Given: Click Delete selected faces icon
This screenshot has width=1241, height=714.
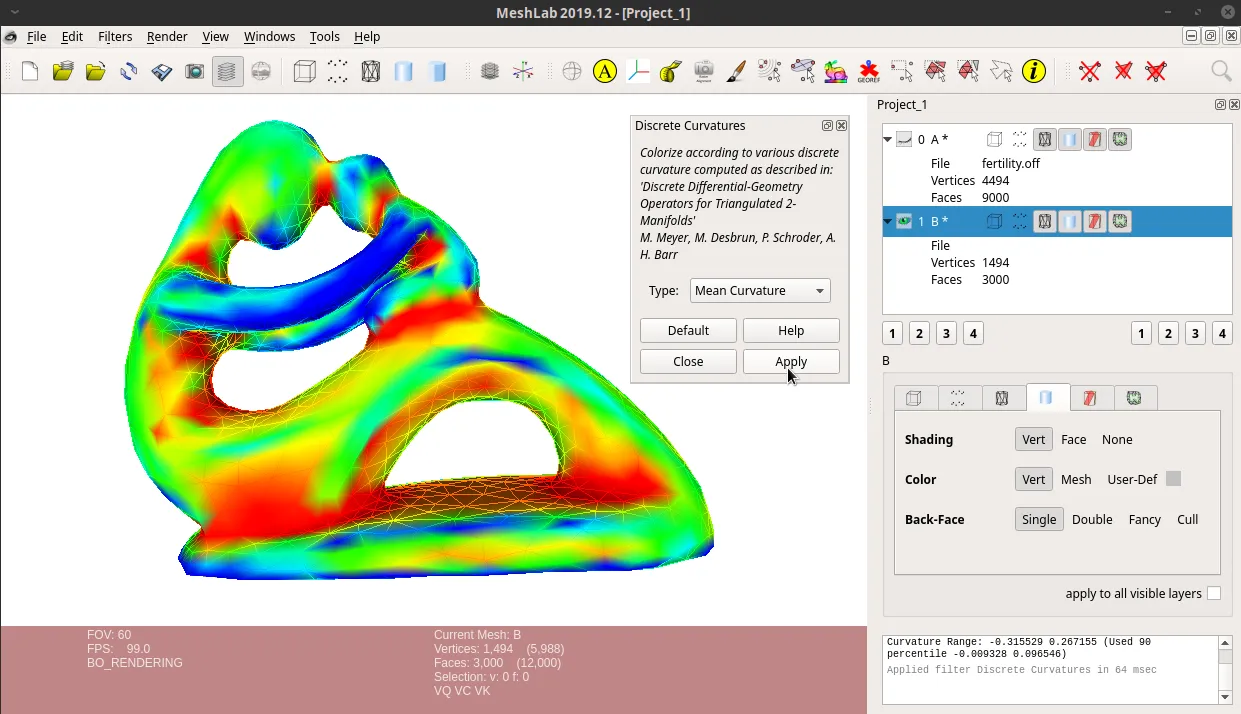Looking at the screenshot, I should (1123, 71).
